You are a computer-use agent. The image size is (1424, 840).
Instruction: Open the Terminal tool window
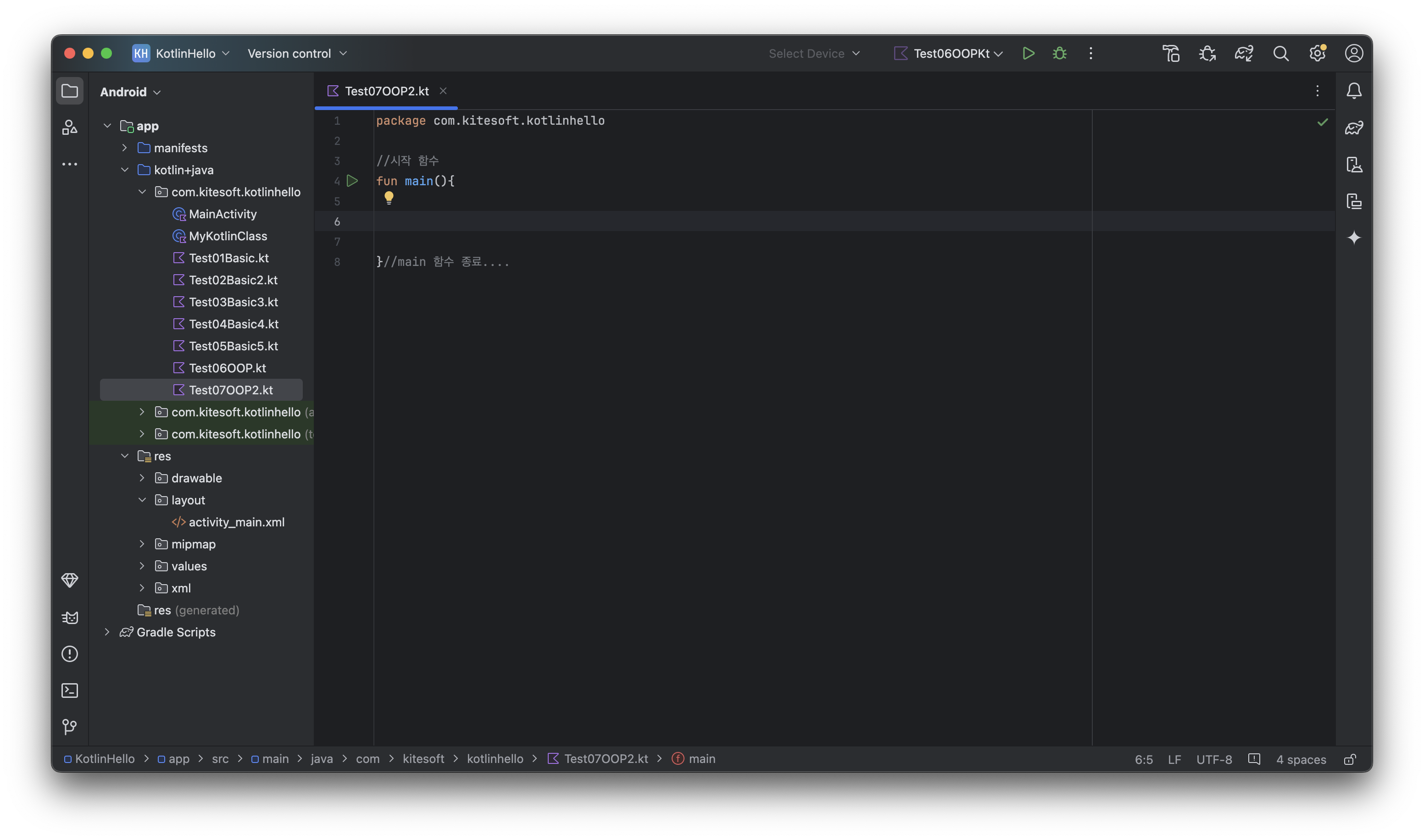70,690
